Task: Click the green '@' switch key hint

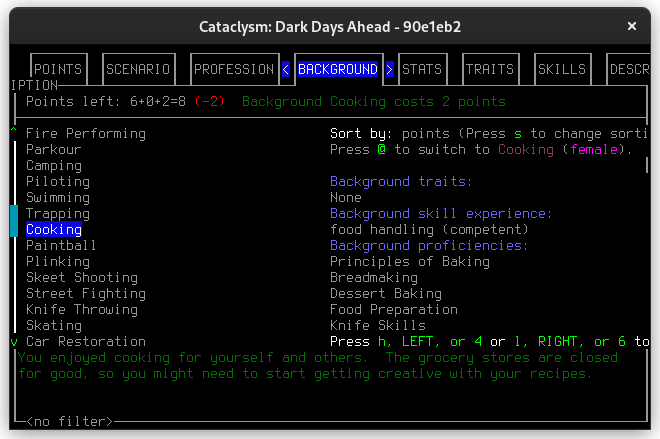Action: tap(382, 150)
